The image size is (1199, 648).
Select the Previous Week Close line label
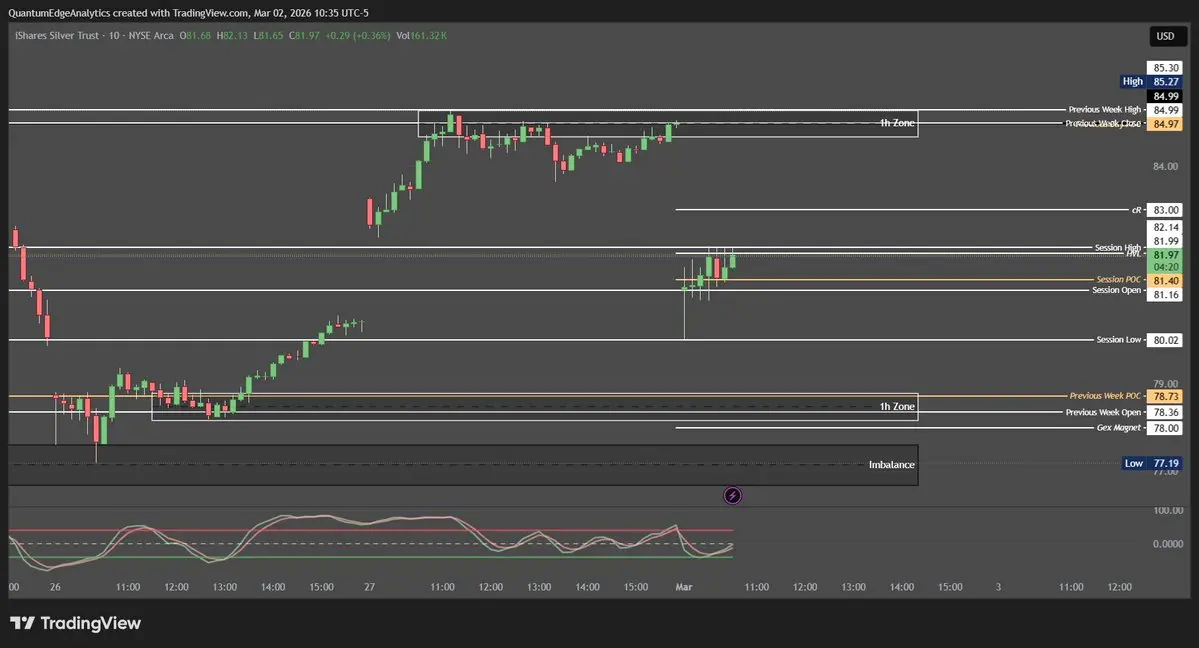click(x=1103, y=123)
